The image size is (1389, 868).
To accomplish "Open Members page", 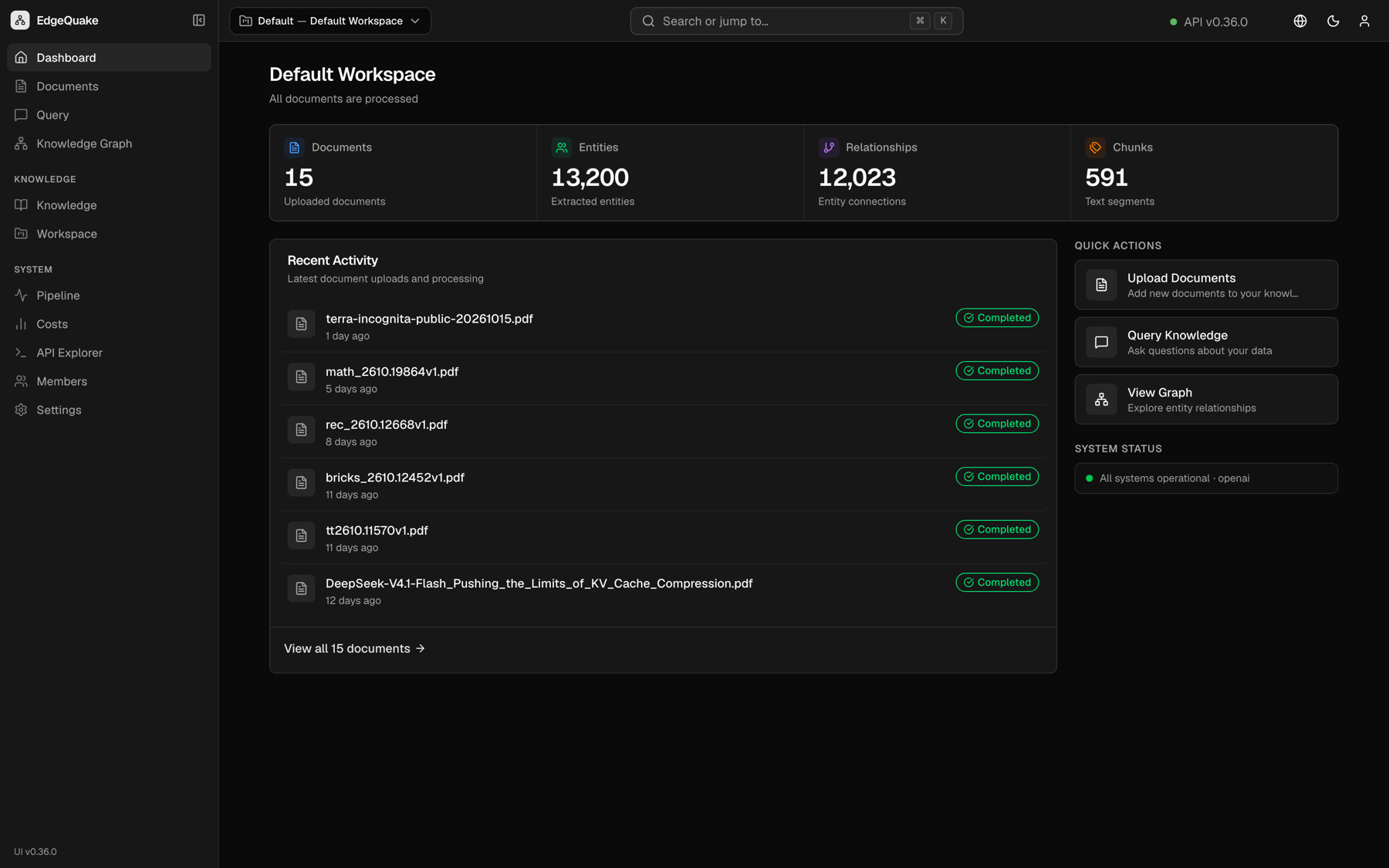I will point(109,381).
